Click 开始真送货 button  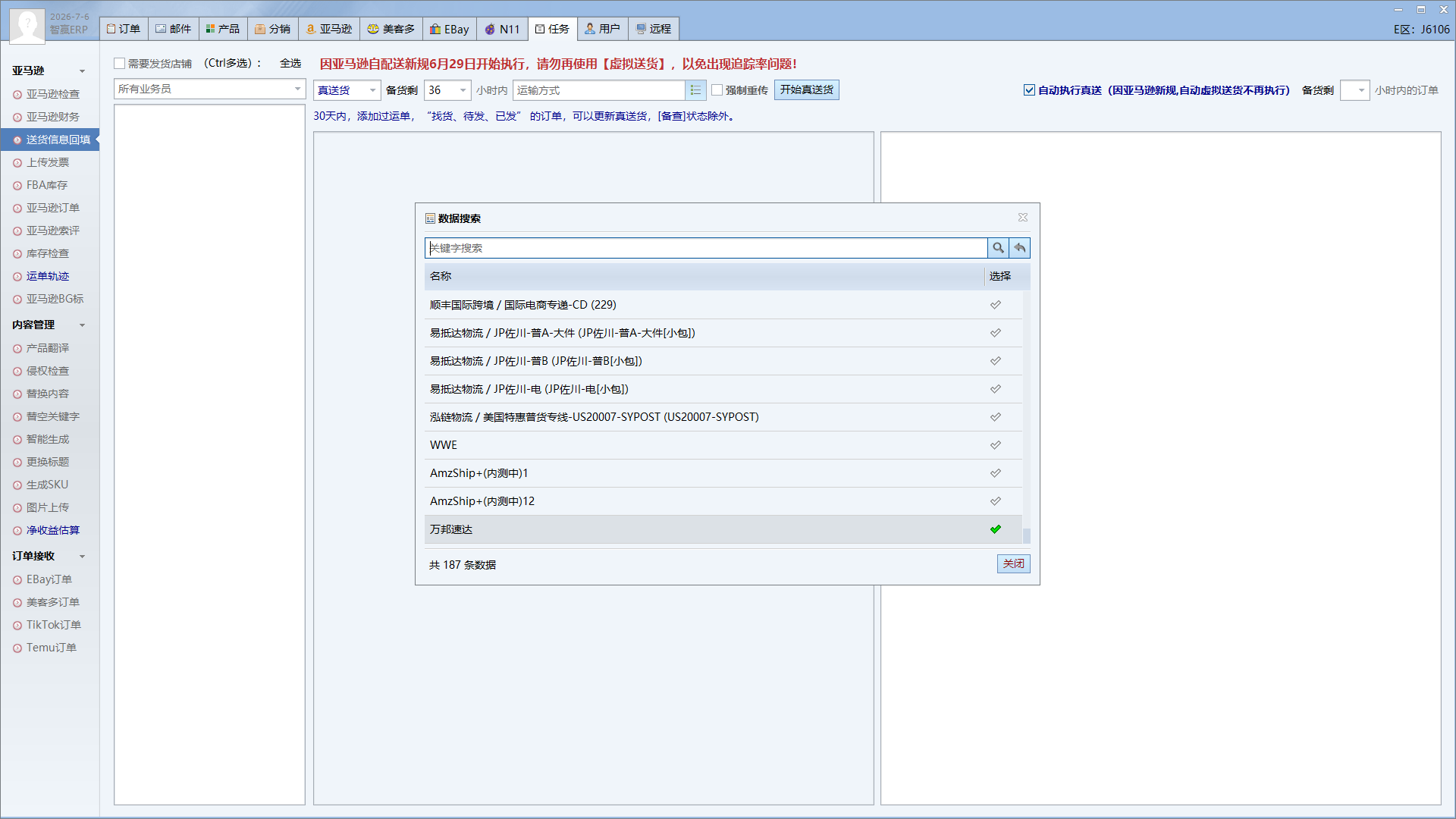point(807,90)
